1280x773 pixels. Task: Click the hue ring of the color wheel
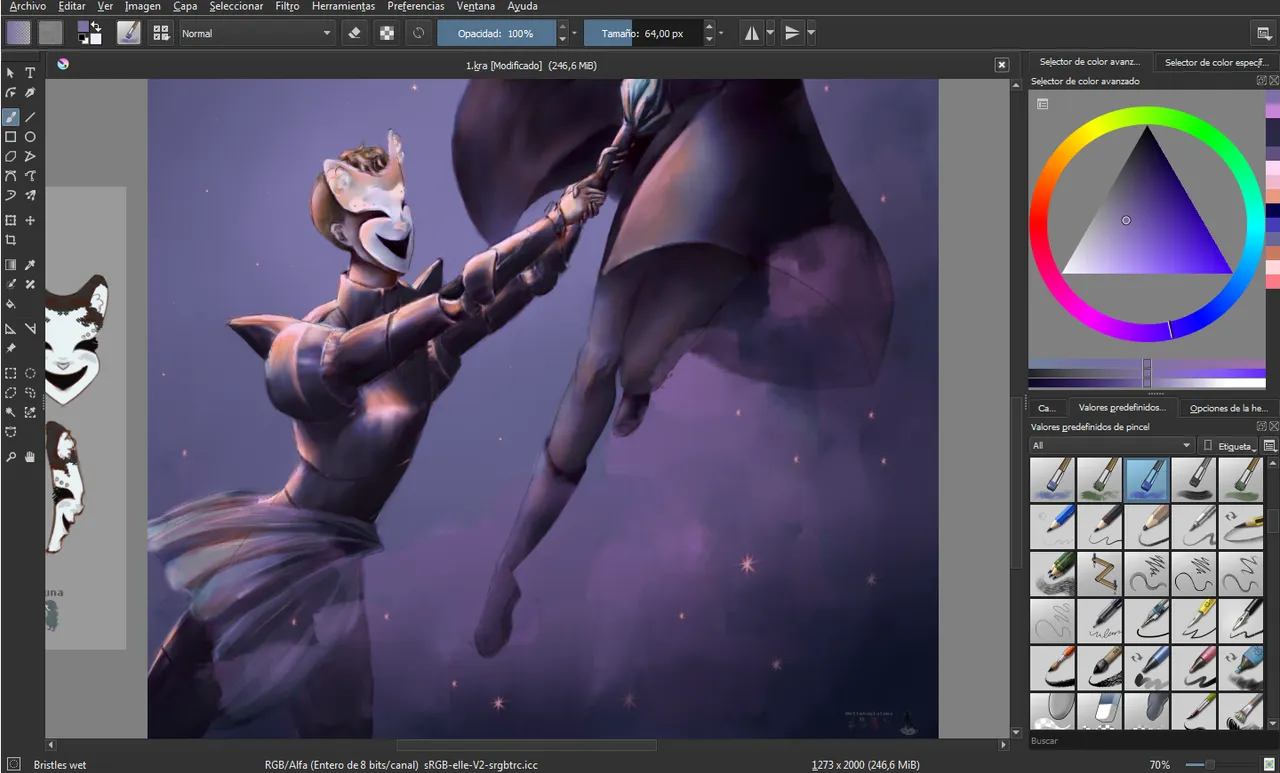pyautogui.click(x=1145, y=114)
